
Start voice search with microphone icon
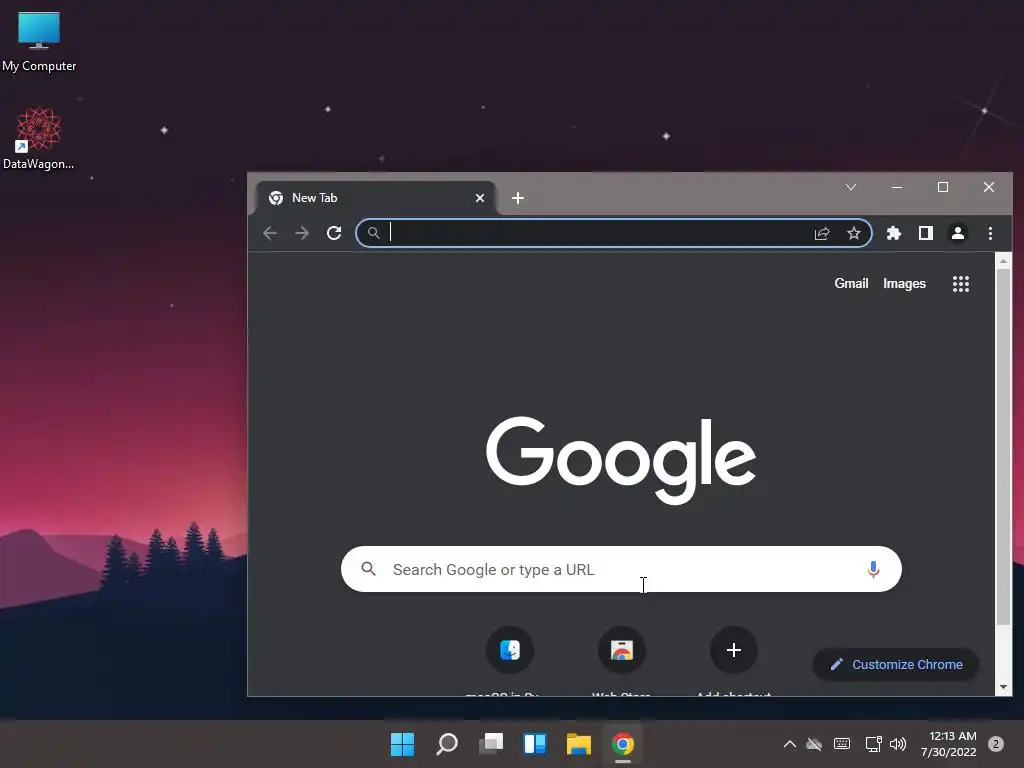point(873,569)
